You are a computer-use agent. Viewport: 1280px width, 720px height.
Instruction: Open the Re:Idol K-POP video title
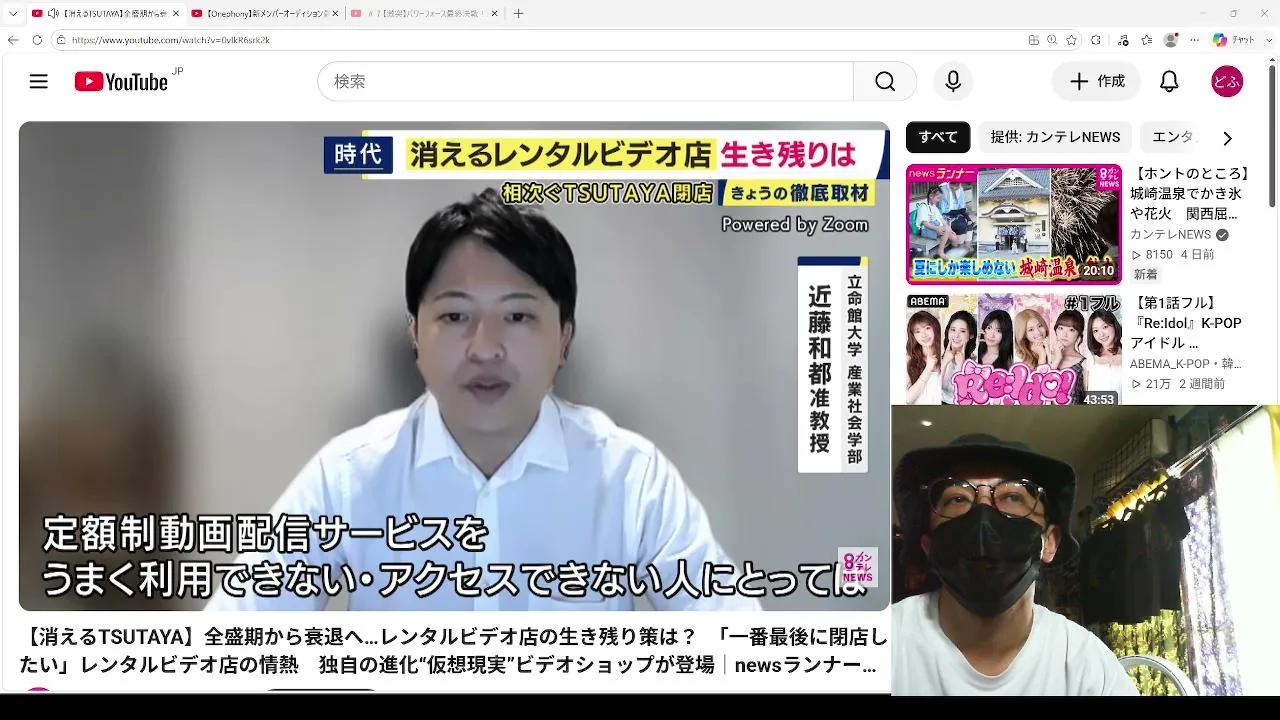point(1186,323)
